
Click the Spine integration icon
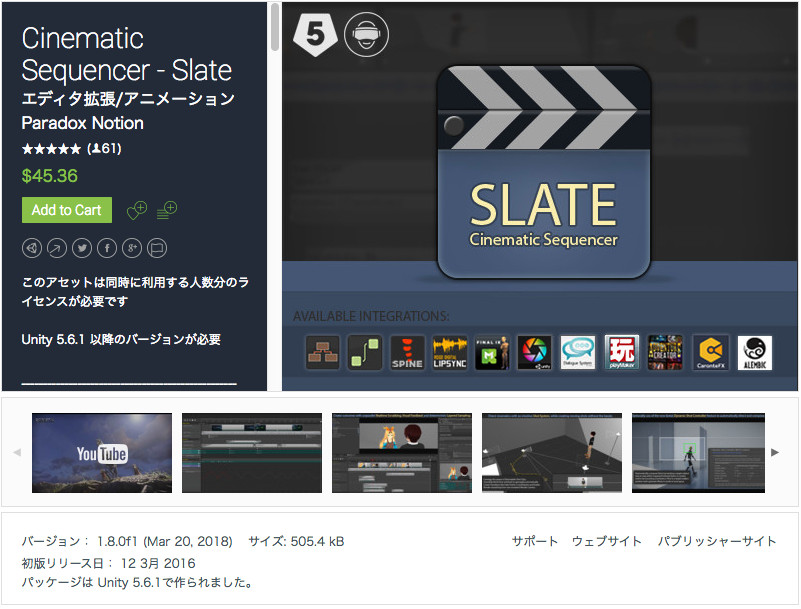(x=407, y=353)
